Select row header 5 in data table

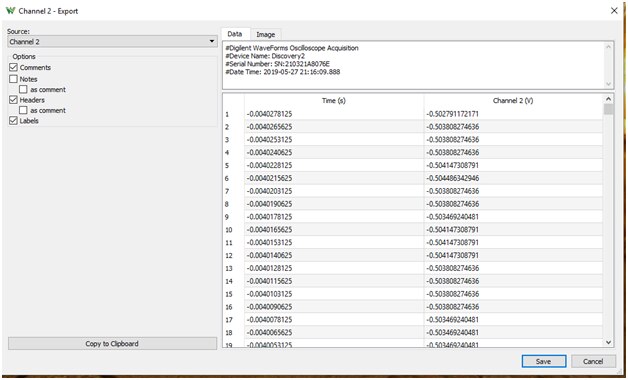(x=233, y=165)
